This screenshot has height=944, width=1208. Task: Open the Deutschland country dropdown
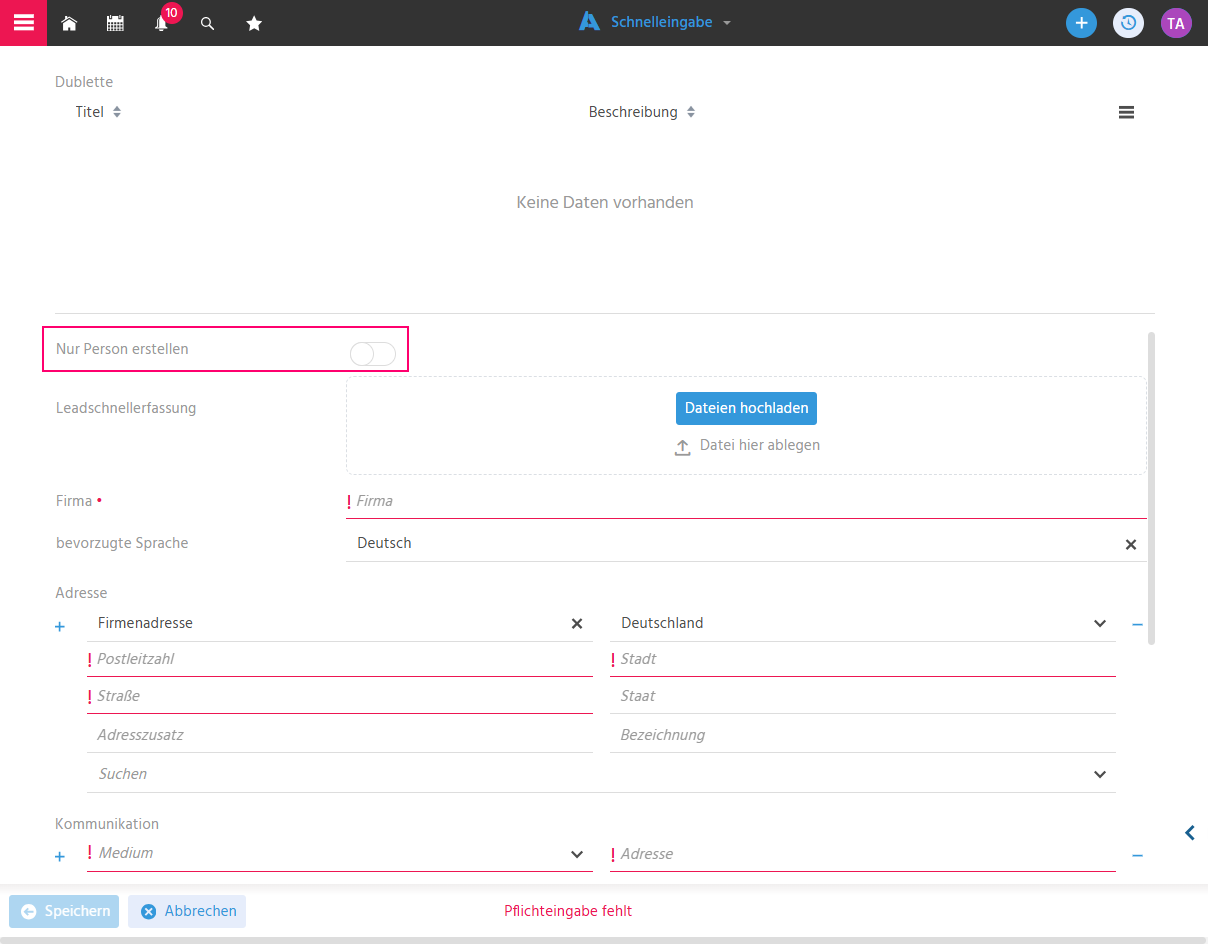tap(862, 623)
